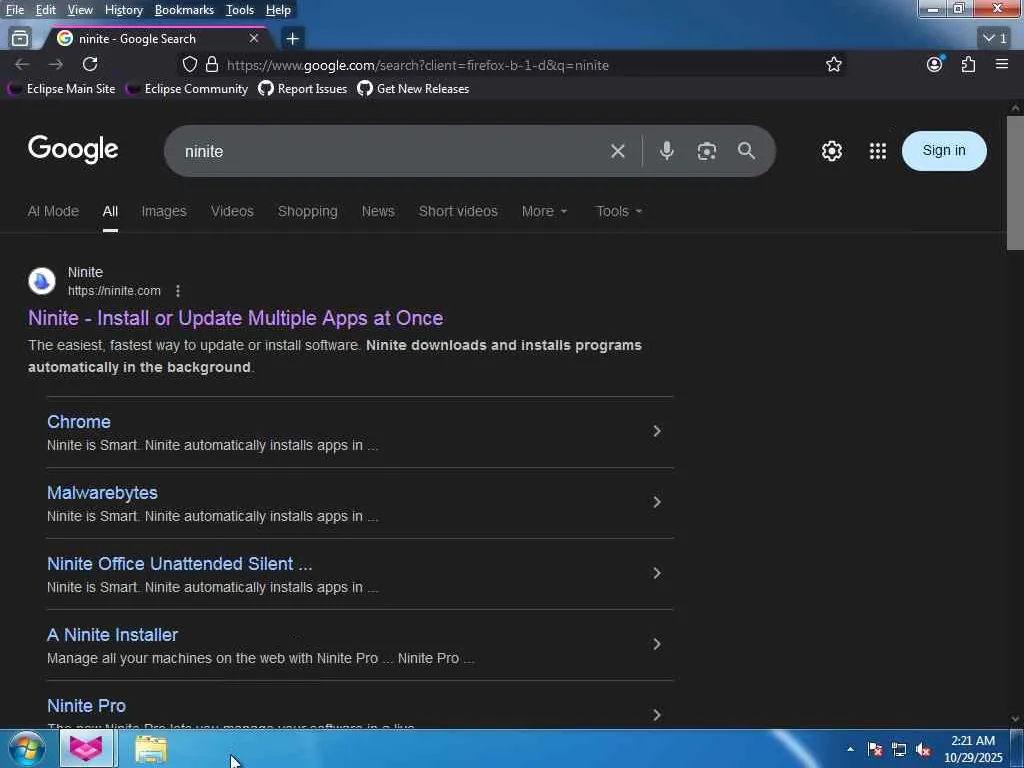Open the tracking protection shield icon
Viewport: 1024px width, 768px height.
(x=189, y=64)
